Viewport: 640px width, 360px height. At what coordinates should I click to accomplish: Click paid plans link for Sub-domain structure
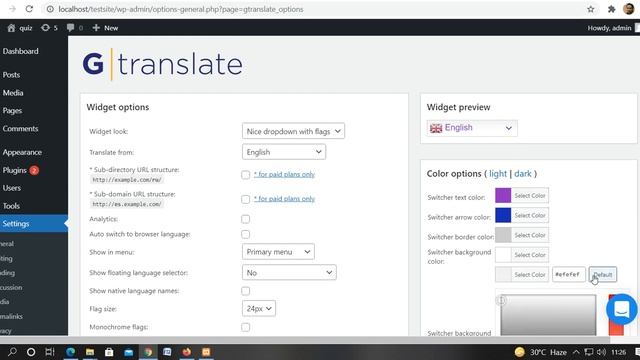coord(284,199)
